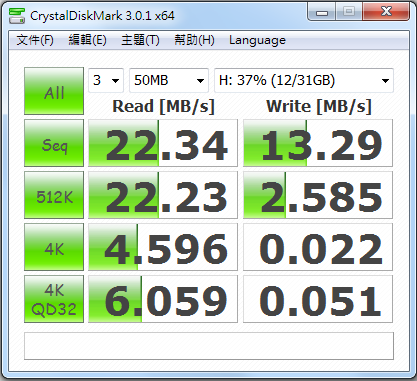Image resolution: width=417 pixels, height=381 pixels.
Task: Start the Seq benchmark test
Action: [x=54, y=143]
